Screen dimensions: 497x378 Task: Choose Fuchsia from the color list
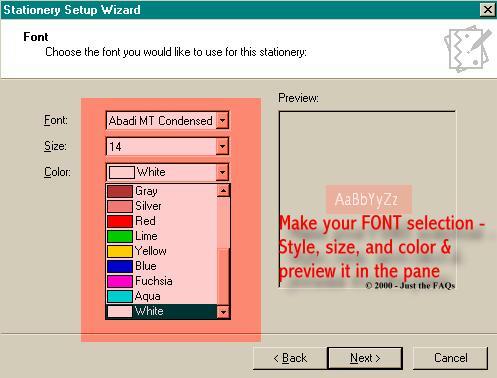point(161,281)
